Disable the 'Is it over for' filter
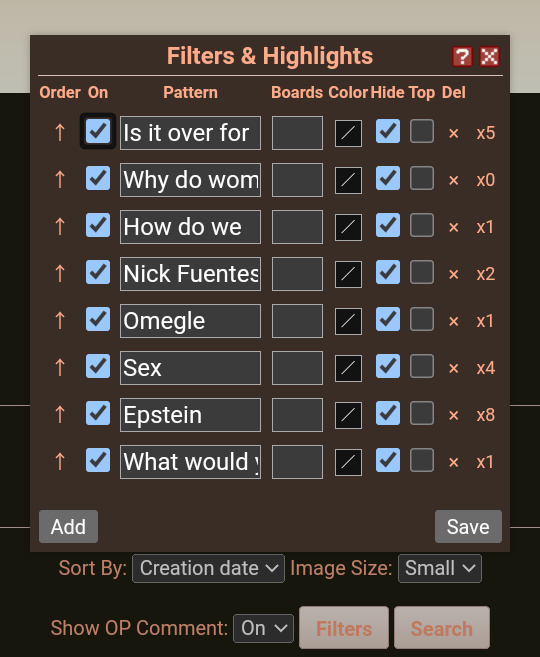The height and width of the screenshot is (657, 540). [98, 131]
